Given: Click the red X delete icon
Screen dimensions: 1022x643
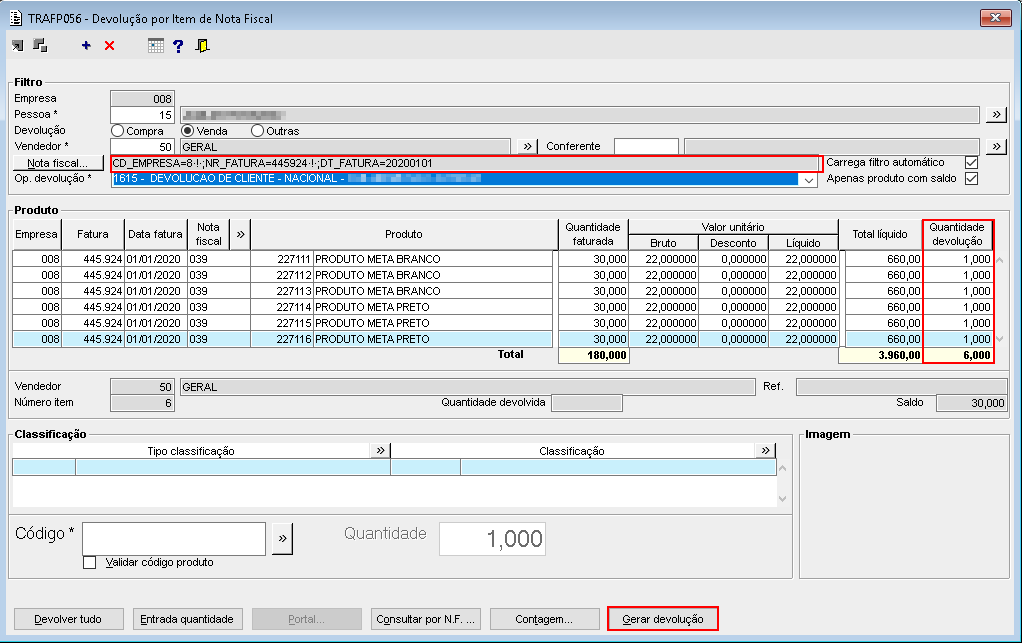Looking at the screenshot, I should (x=109, y=46).
